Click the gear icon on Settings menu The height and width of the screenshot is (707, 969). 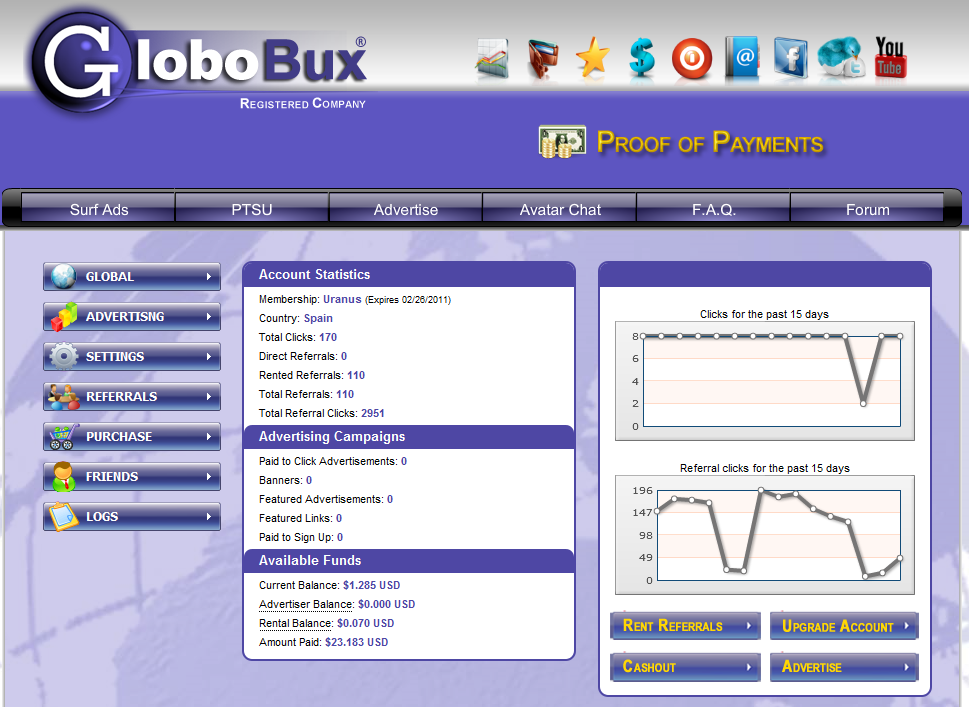[x=64, y=357]
